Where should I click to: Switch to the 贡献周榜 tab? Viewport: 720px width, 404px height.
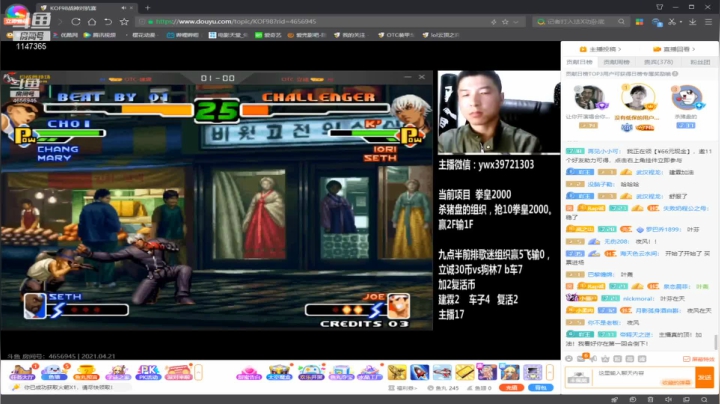616,62
